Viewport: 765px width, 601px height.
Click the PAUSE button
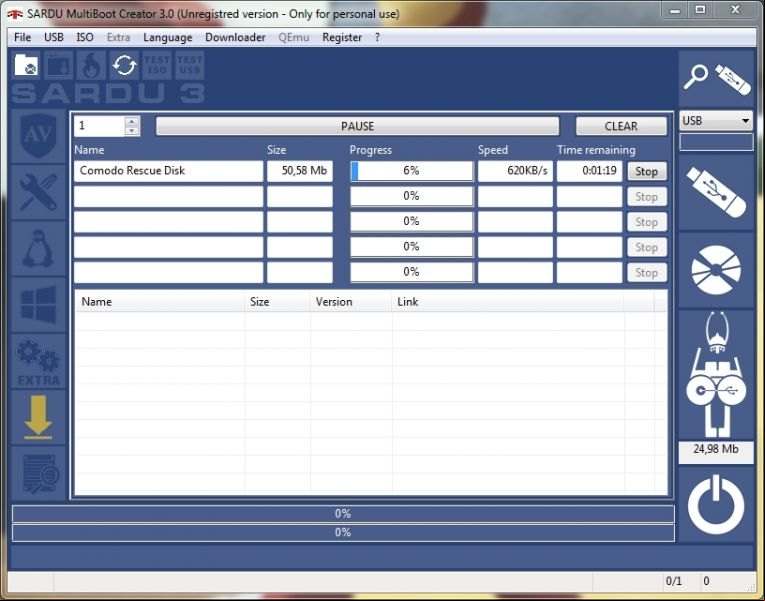click(357, 126)
